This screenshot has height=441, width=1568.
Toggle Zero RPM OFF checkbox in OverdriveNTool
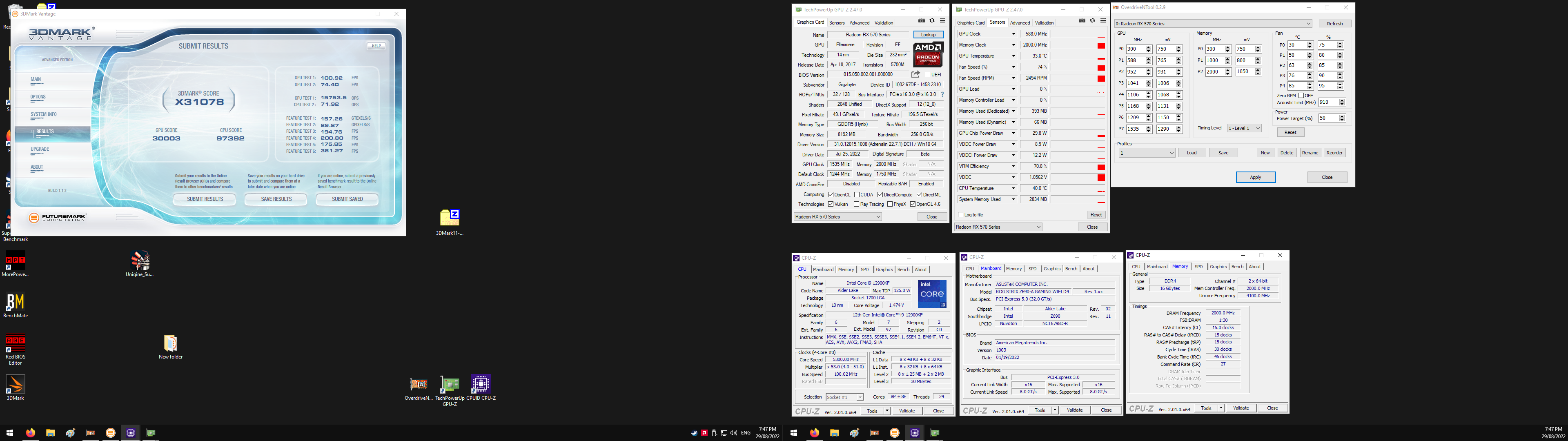pyautogui.click(x=1301, y=96)
